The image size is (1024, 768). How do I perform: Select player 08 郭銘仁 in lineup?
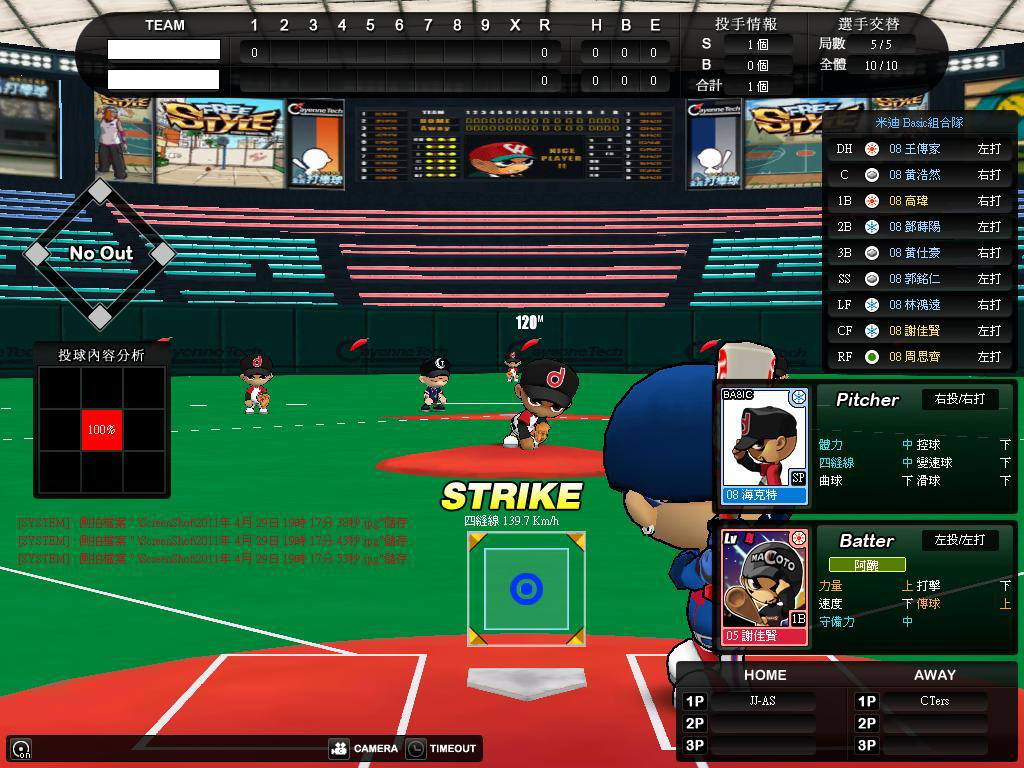pos(914,279)
